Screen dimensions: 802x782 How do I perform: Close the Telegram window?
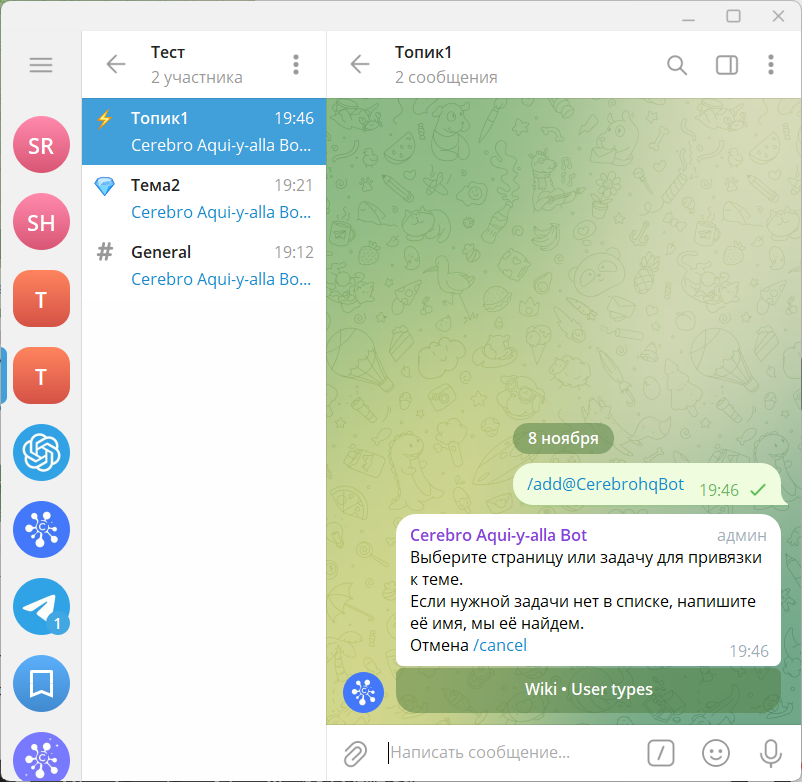[778, 16]
